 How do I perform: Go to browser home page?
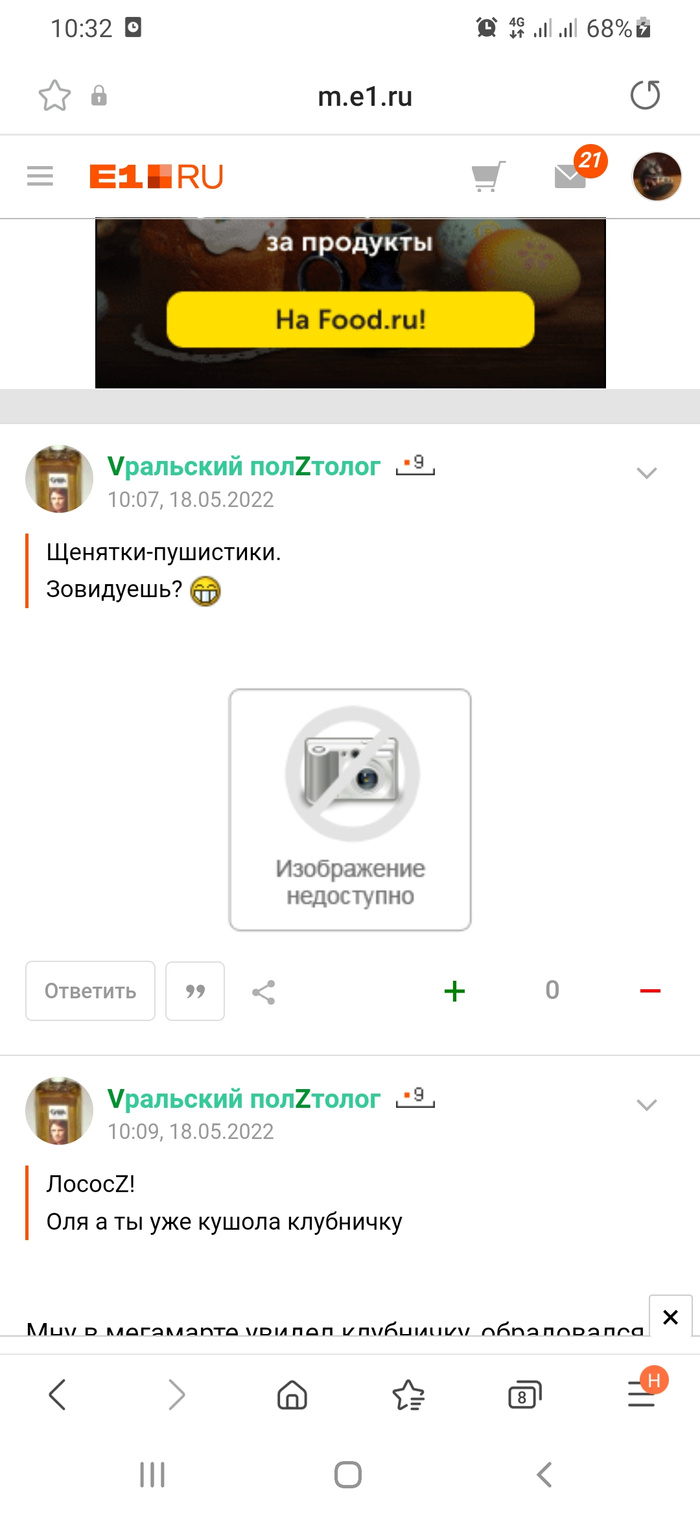[292, 1395]
